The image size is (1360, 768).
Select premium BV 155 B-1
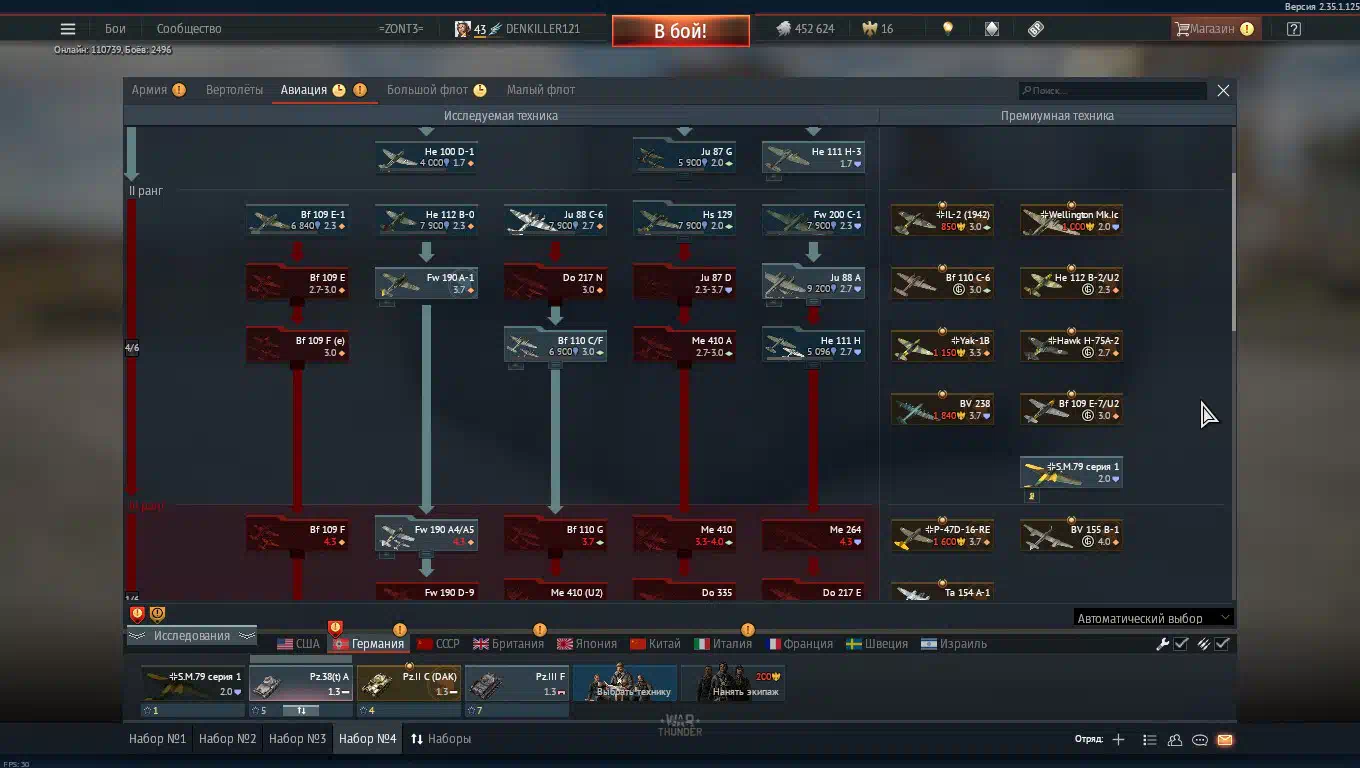pyautogui.click(x=1071, y=535)
